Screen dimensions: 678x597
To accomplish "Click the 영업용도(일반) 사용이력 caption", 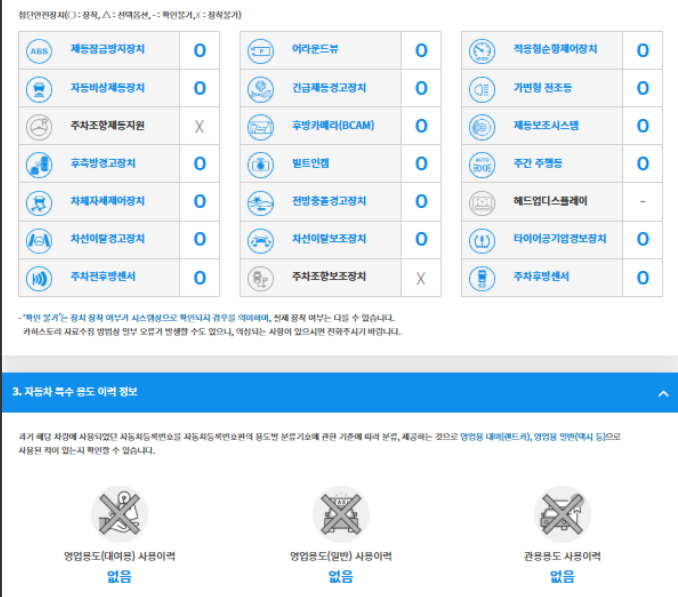I will [x=341, y=556].
